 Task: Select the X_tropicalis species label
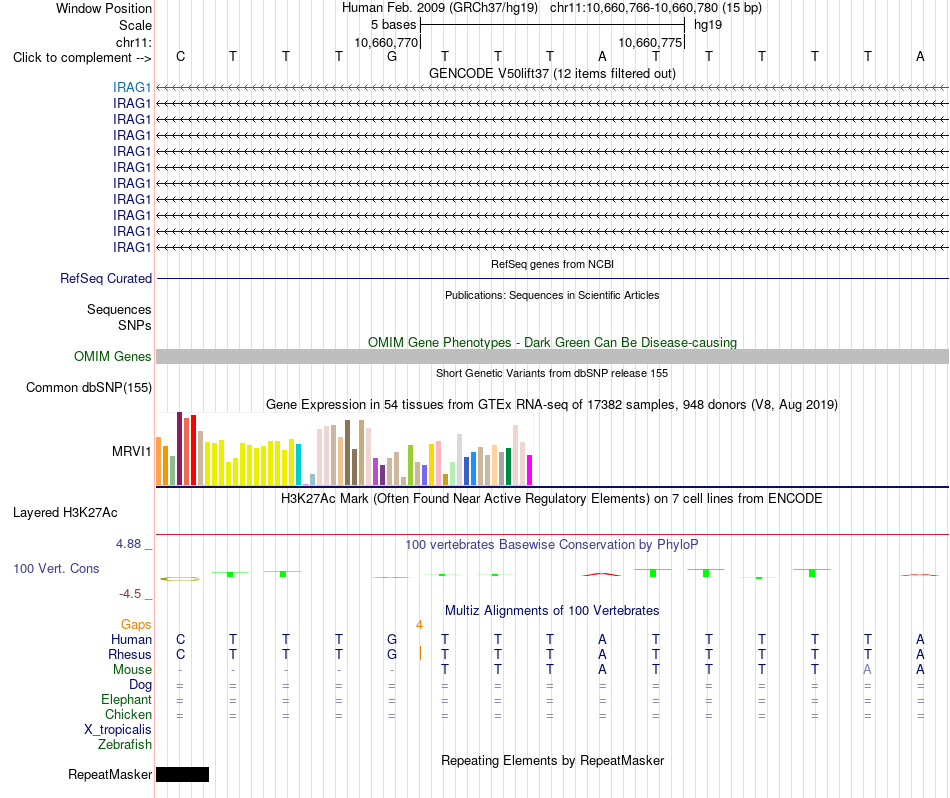pyautogui.click(x=118, y=730)
